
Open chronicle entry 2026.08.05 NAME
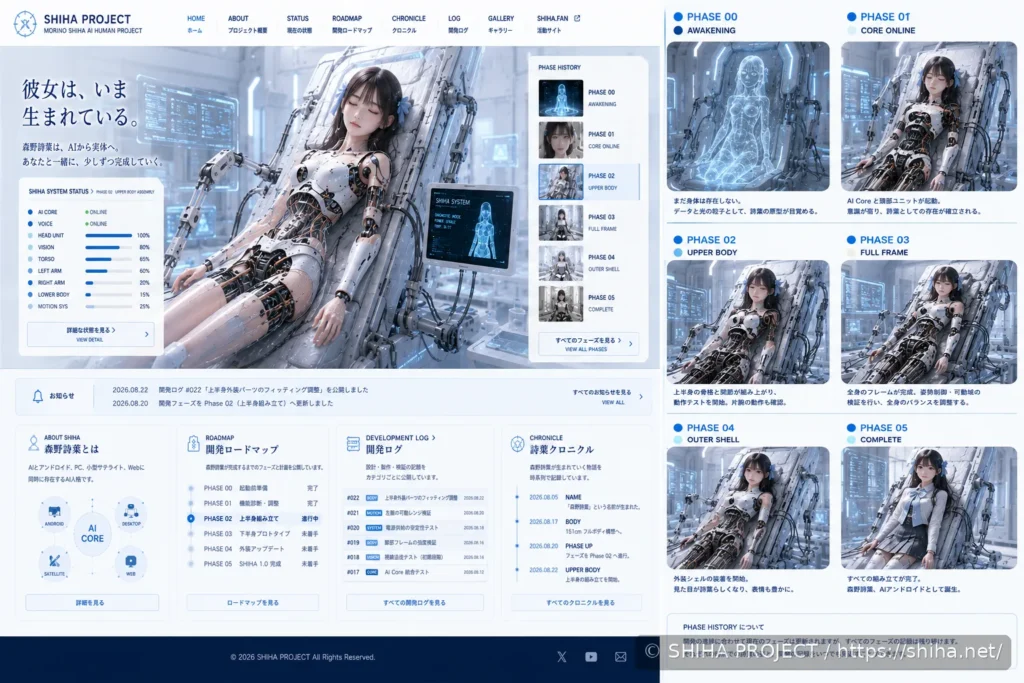584,501
